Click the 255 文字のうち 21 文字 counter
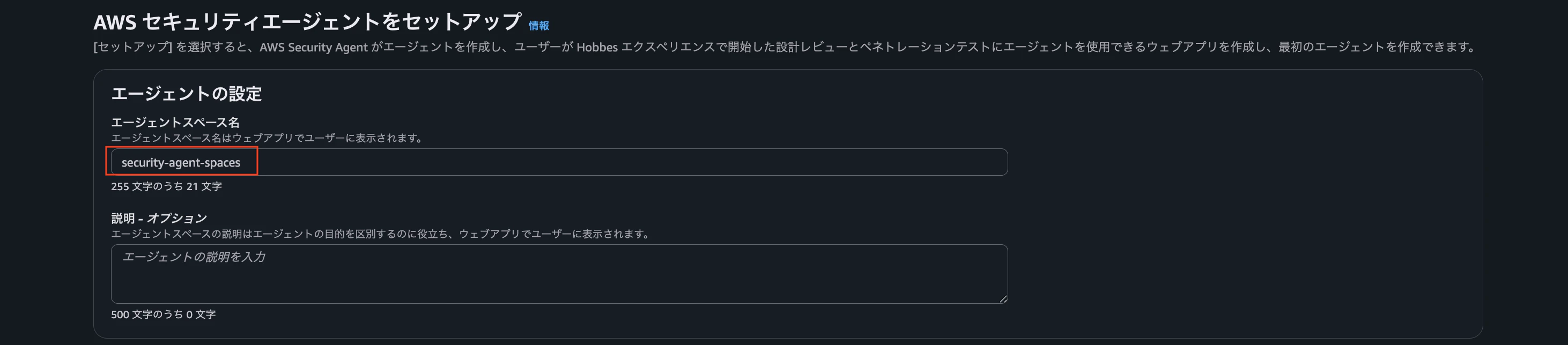This screenshot has height=345, width=1568. [x=166, y=187]
